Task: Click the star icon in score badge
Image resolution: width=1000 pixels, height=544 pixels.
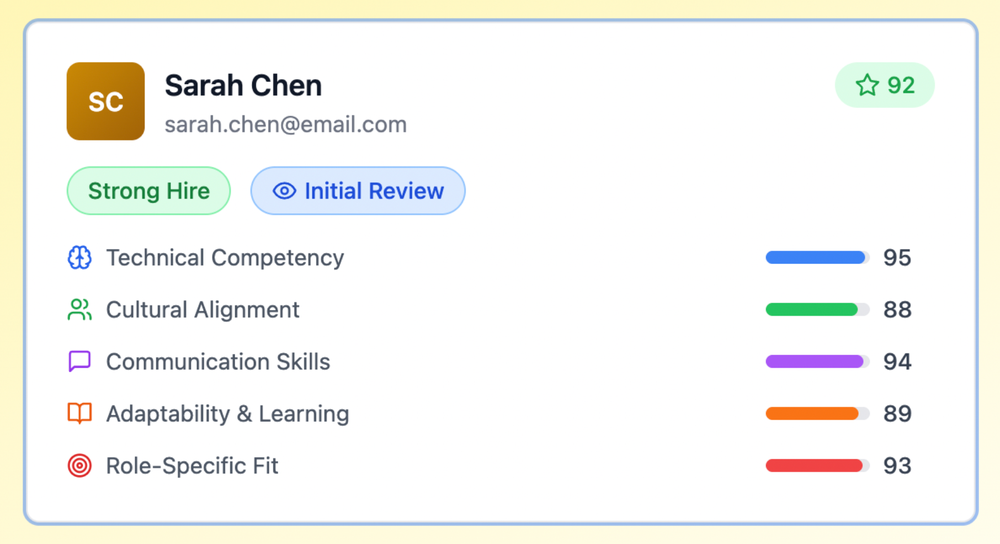Action: pos(867,86)
